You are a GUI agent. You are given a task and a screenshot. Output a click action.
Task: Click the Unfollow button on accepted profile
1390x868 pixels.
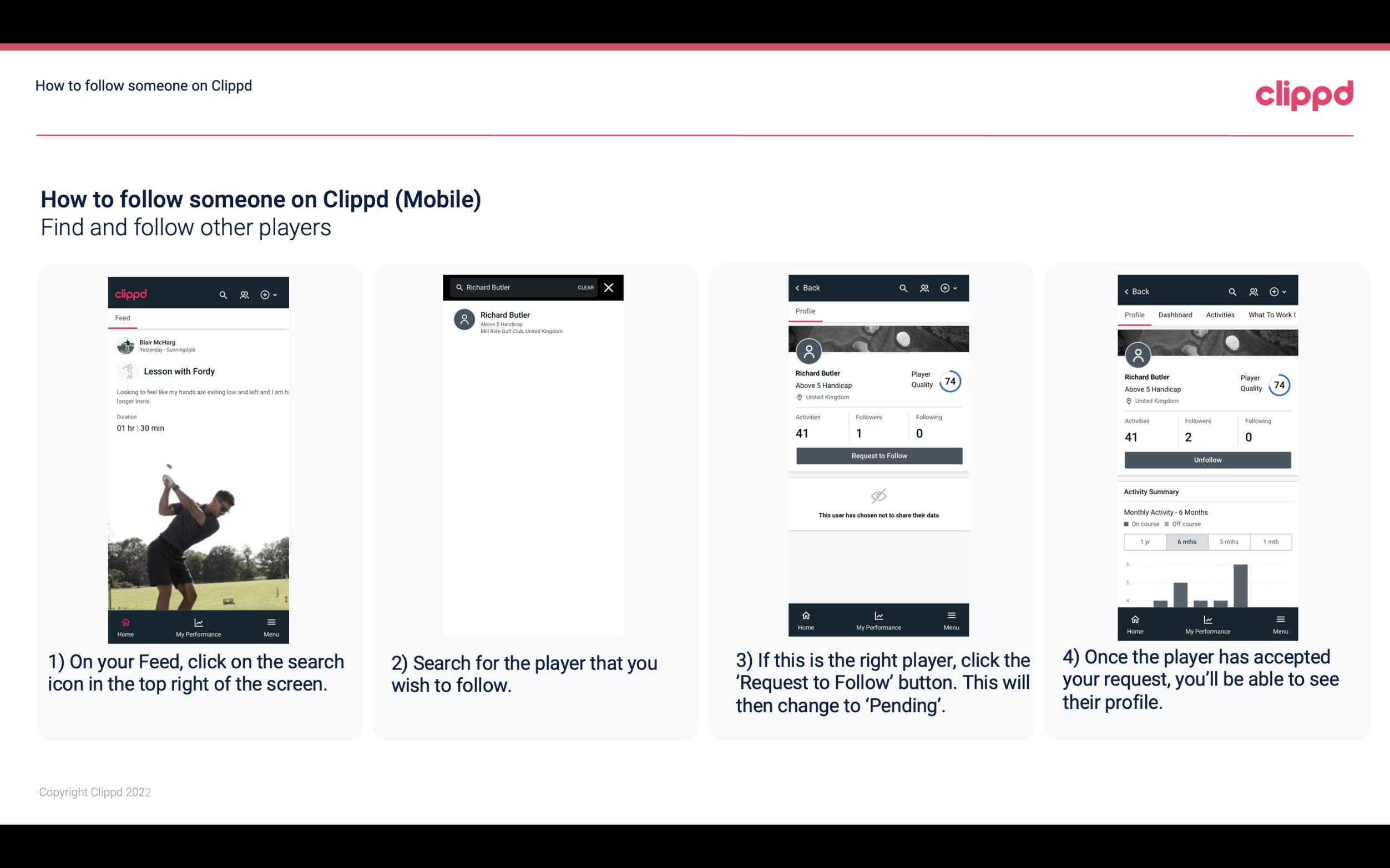[x=1207, y=459]
